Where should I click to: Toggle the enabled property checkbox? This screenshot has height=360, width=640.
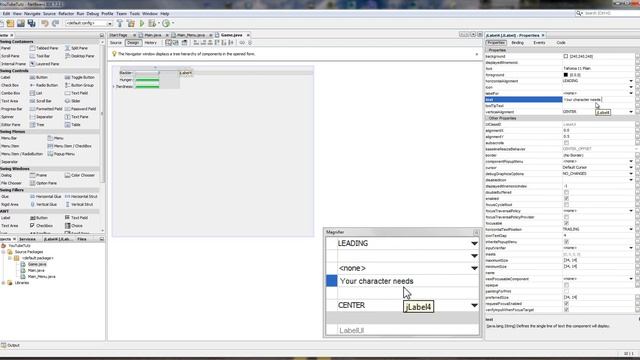click(566, 199)
